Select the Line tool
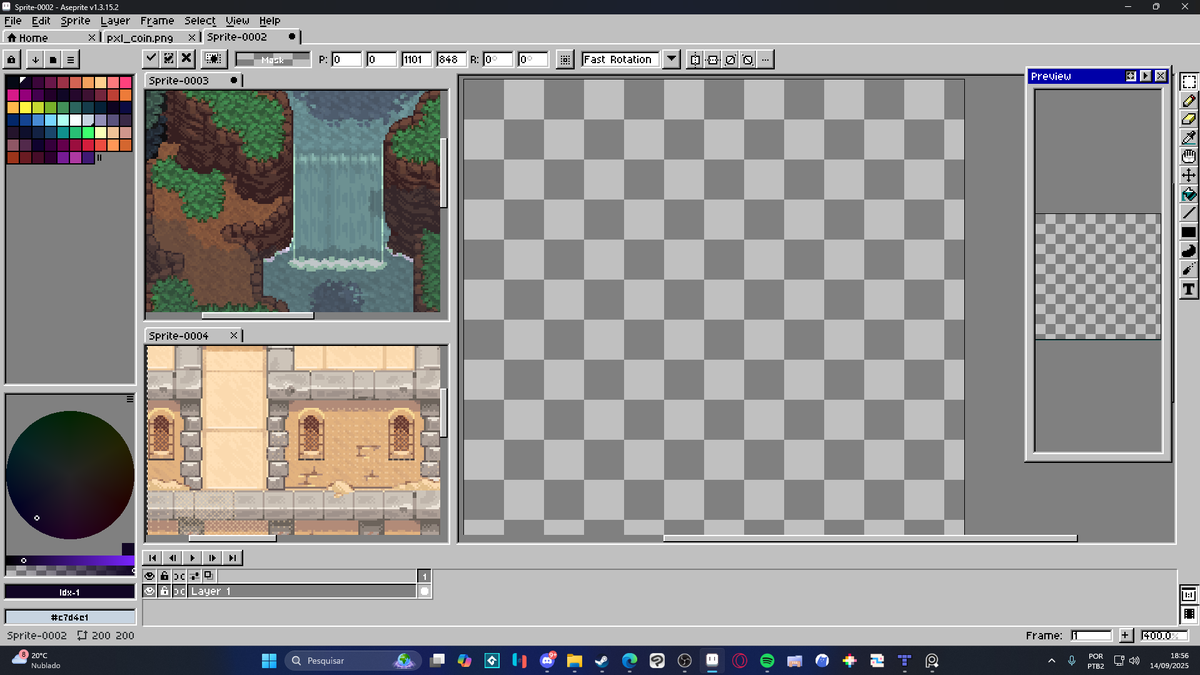 (1189, 213)
